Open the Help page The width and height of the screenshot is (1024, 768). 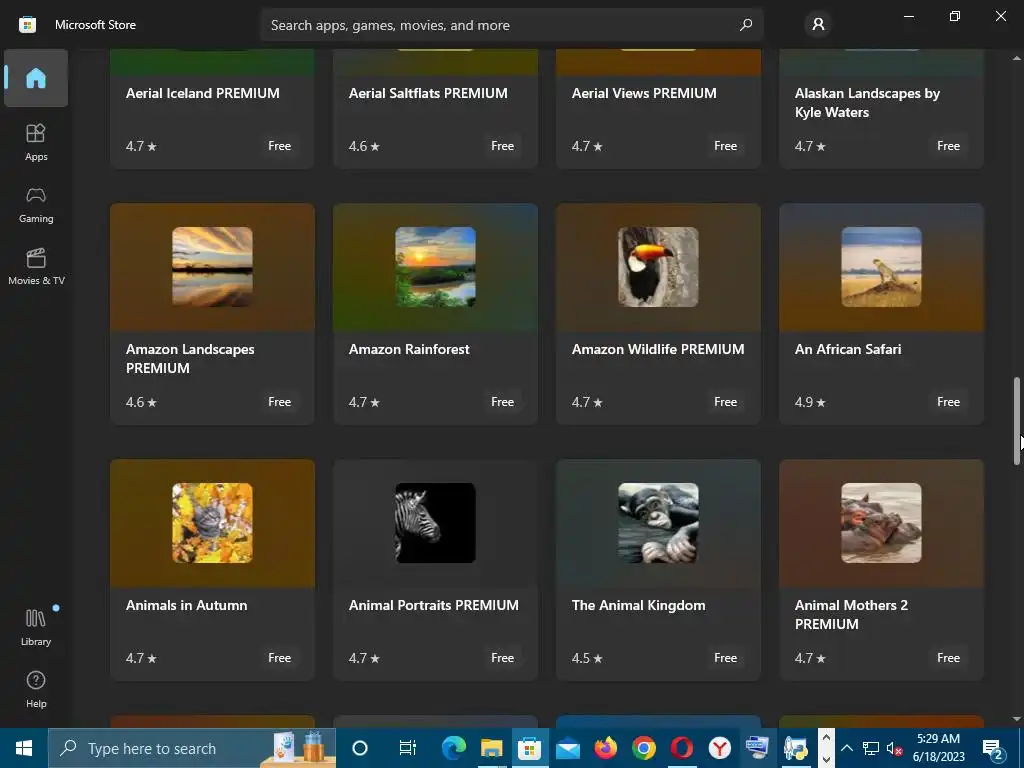coord(36,690)
